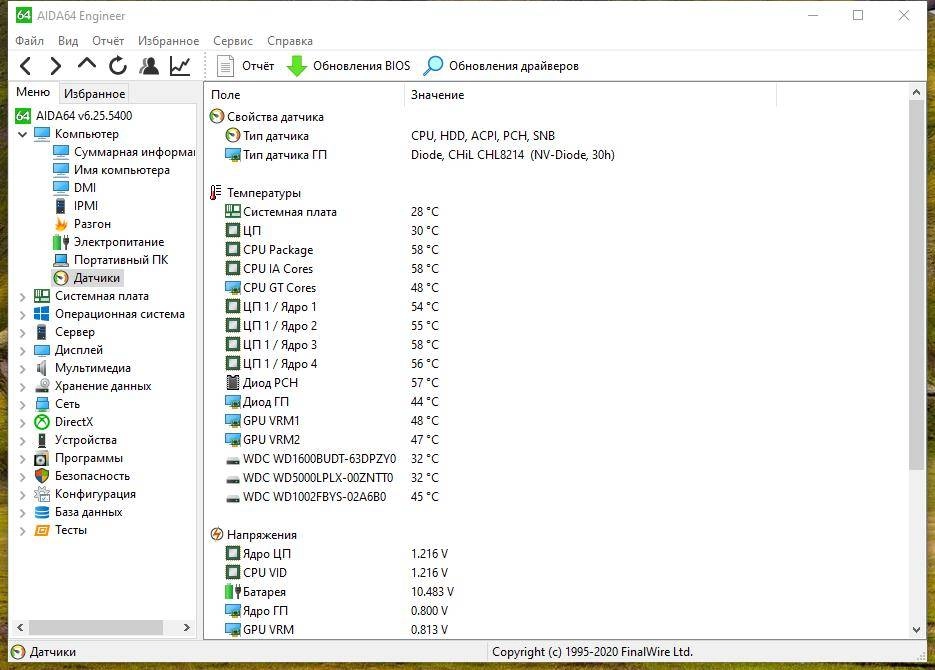The image size is (935, 670).
Task: Click the Разгон flame icon
Action: click(x=61, y=224)
